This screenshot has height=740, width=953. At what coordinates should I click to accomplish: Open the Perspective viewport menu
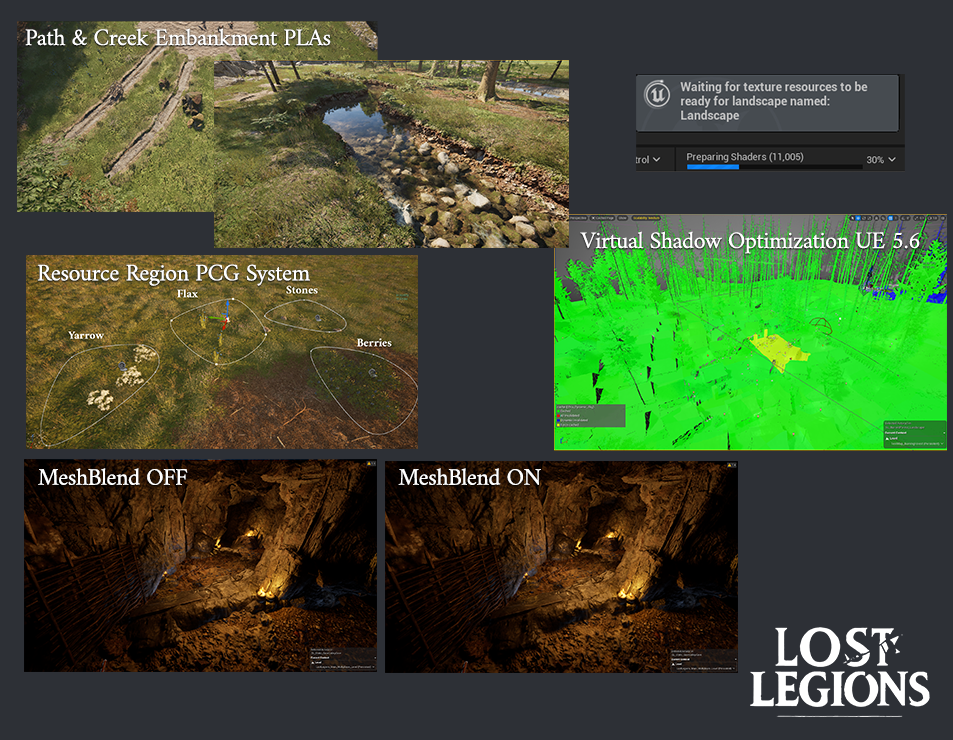pos(577,218)
